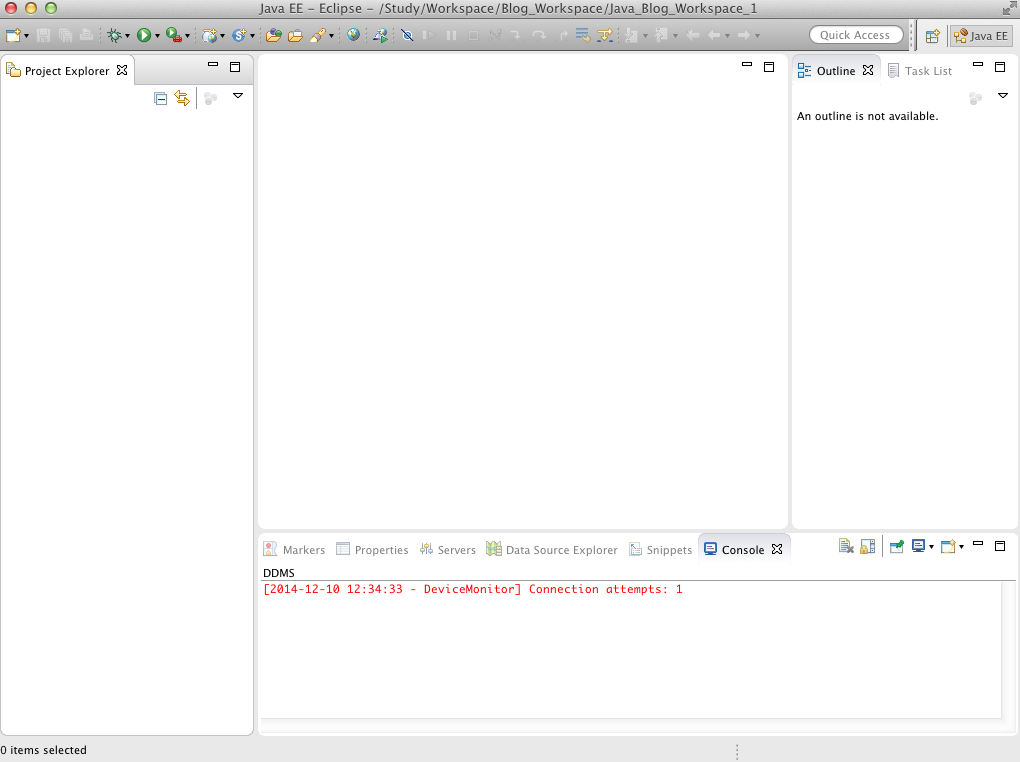Click the Save All toolbar icon
The width and height of the screenshot is (1020, 762).
(x=65, y=35)
